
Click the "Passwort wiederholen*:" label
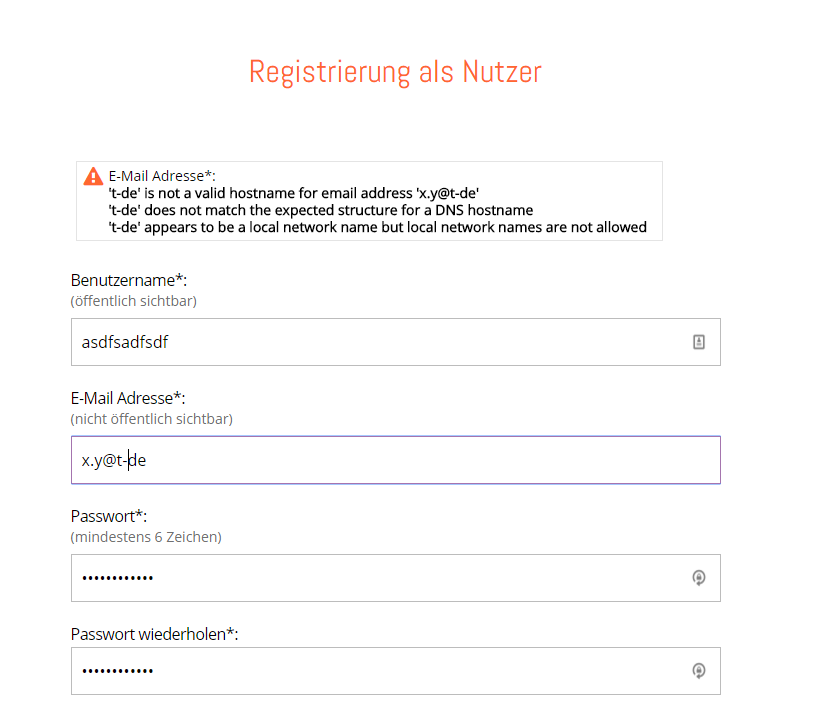click(x=155, y=634)
